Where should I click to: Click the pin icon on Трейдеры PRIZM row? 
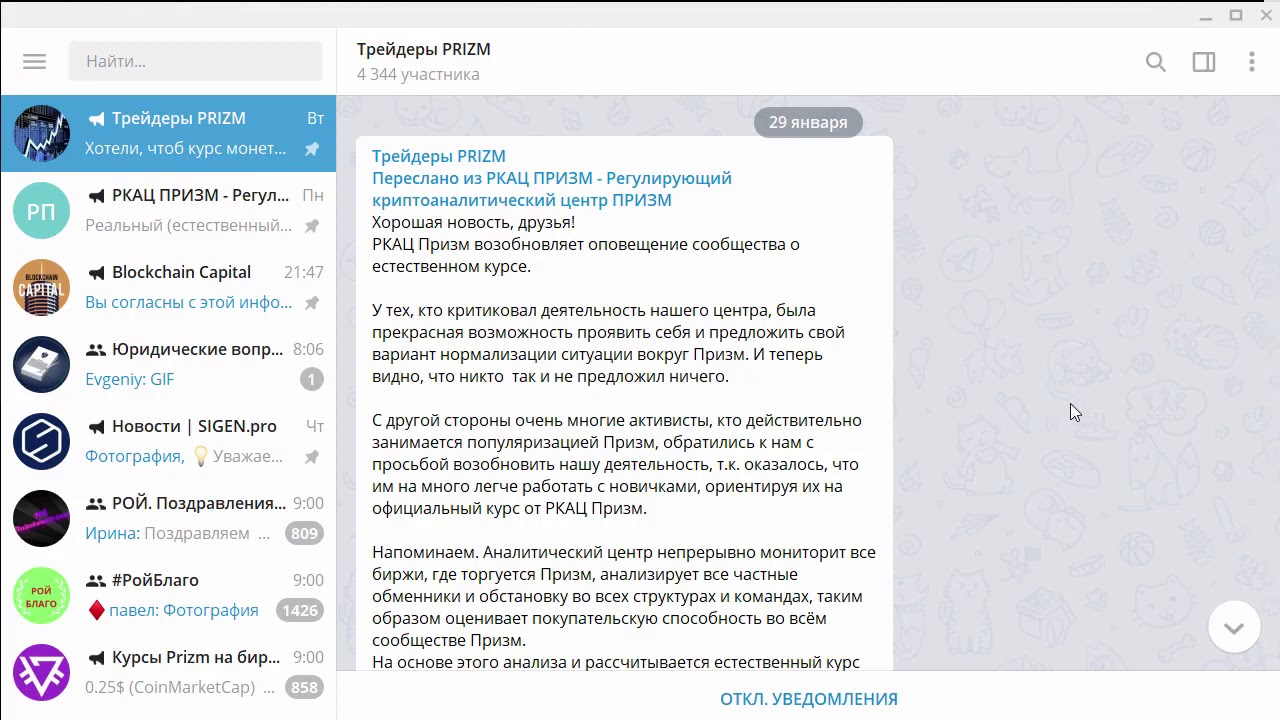[312, 149]
